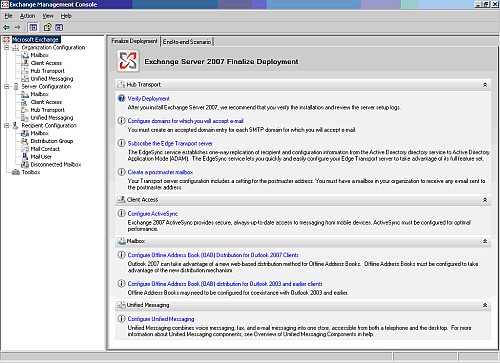Viewport: 500px width, 363px height.
Task: Open OAB distribution for Outlook 2003 link
Action: coord(225,284)
